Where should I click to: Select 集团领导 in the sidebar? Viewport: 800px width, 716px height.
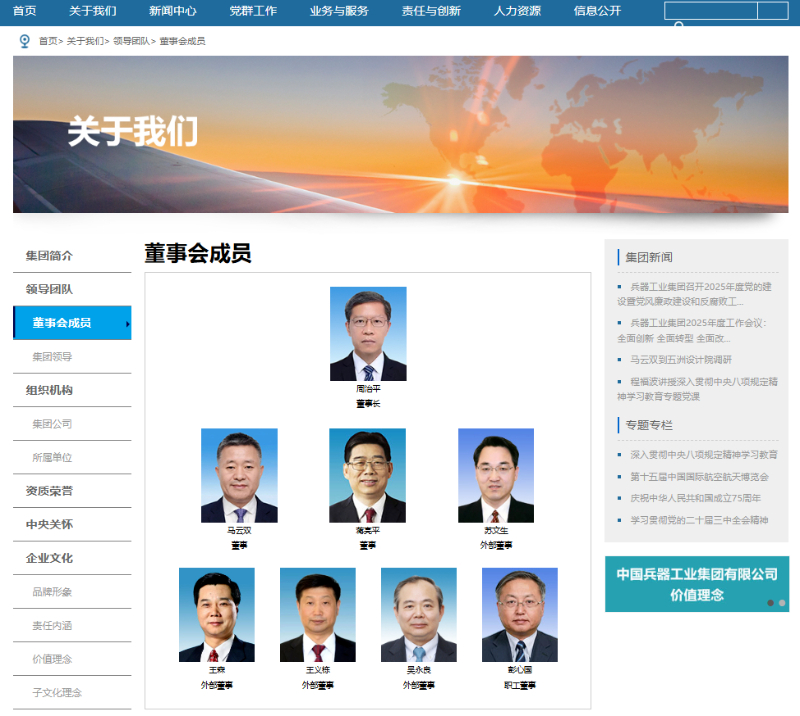click(52, 356)
